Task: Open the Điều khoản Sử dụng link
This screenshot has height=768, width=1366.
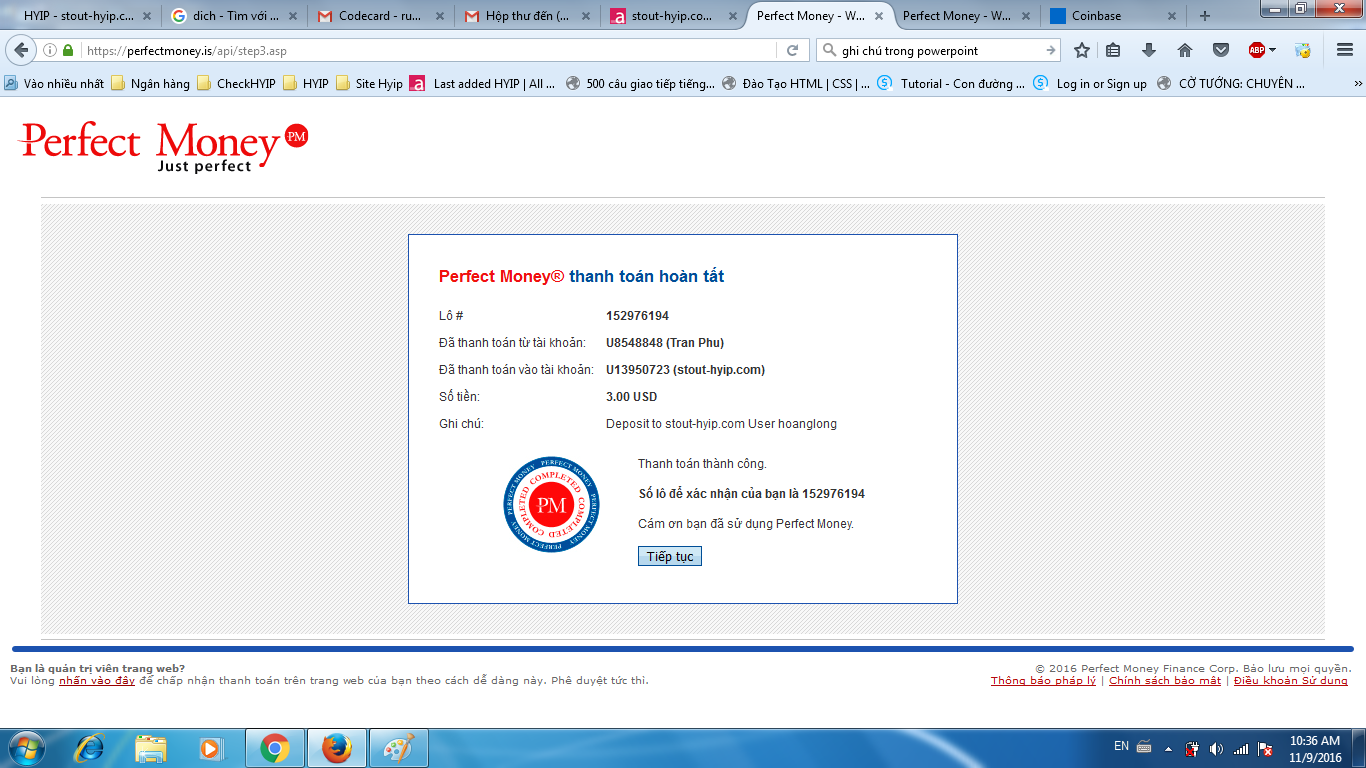Action: point(1291,681)
